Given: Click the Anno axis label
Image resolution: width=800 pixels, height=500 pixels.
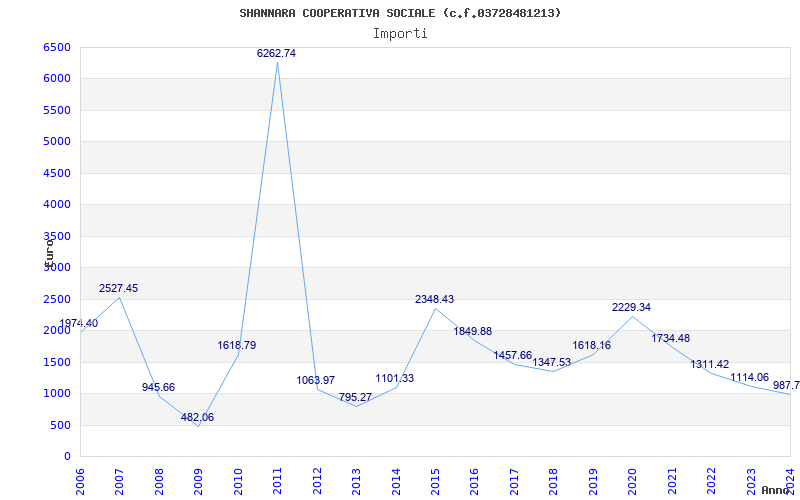Looking at the screenshot, I should pyautogui.click(x=776, y=490).
